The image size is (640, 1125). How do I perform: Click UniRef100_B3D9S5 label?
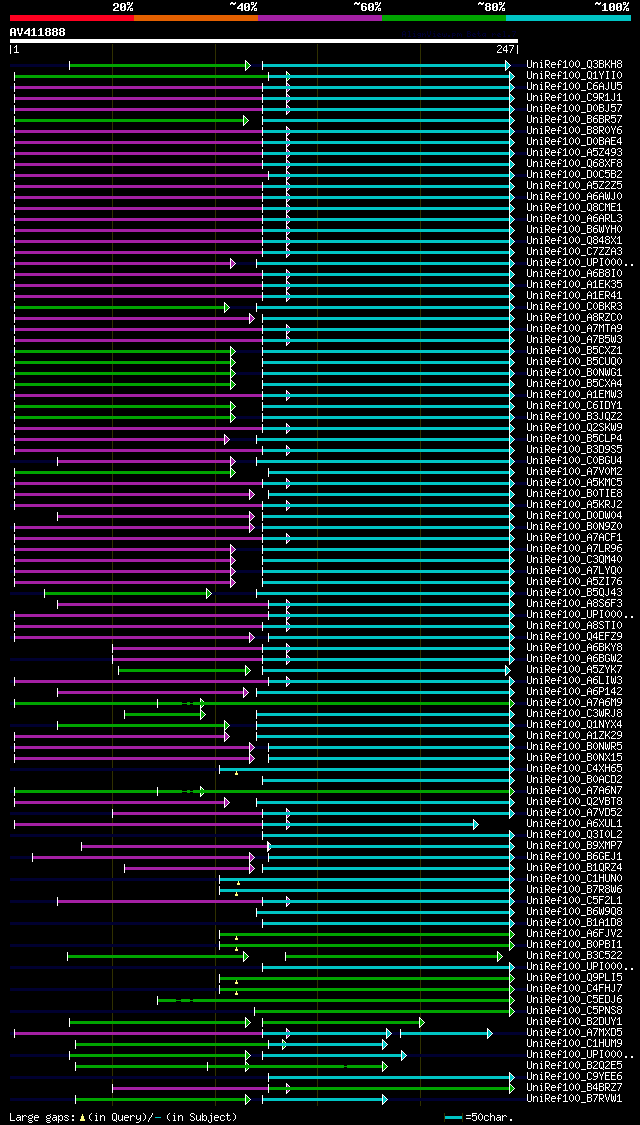[574, 449]
